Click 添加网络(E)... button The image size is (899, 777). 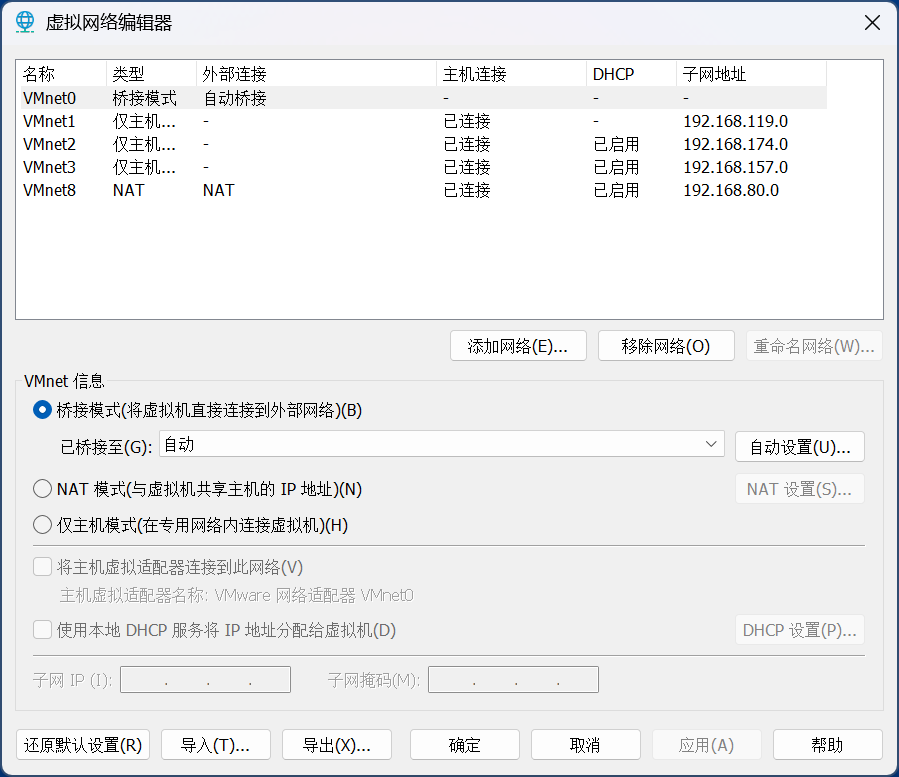click(518, 346)
